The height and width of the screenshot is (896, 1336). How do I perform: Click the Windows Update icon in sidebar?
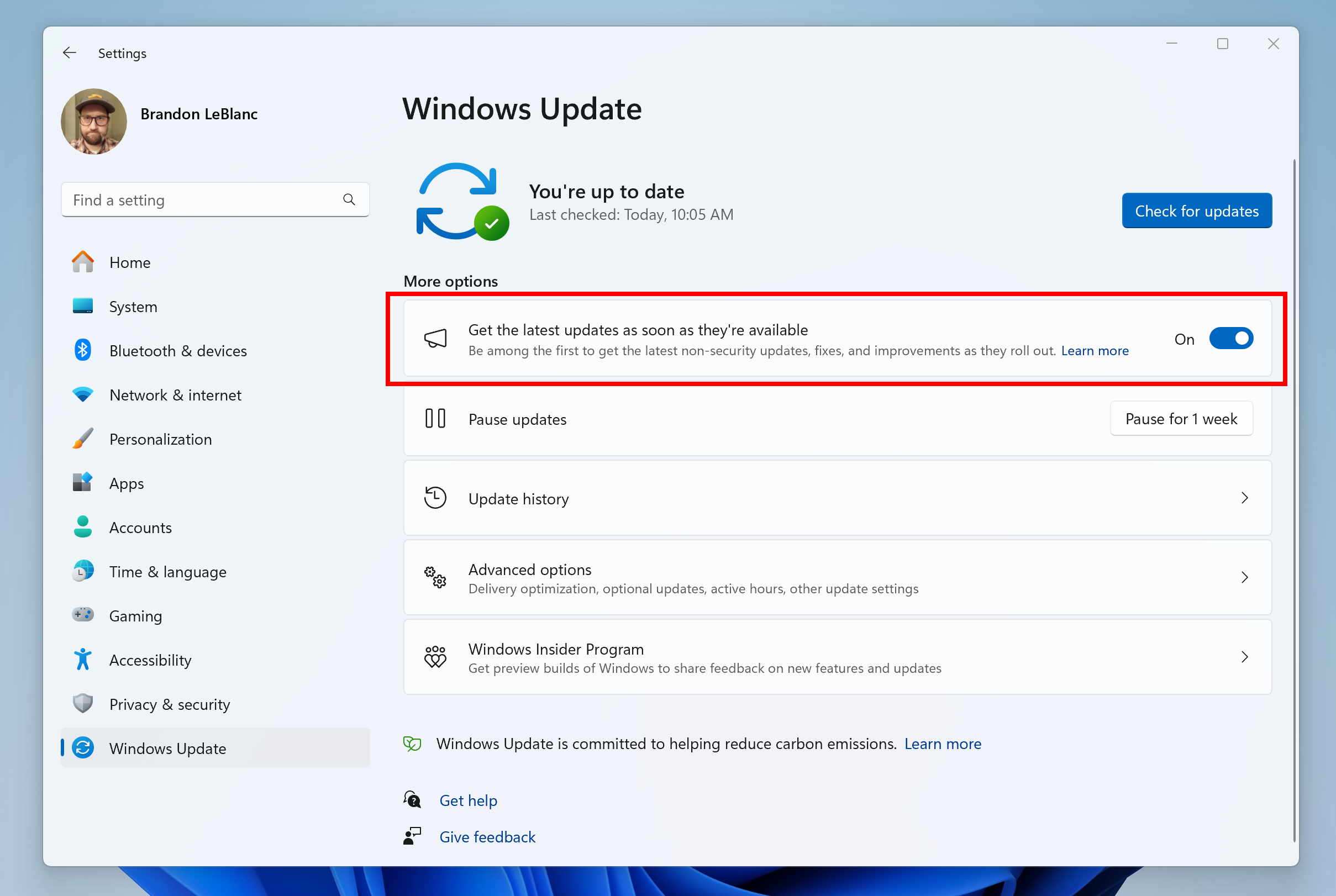pyautogui.click(x=82, y=748)
